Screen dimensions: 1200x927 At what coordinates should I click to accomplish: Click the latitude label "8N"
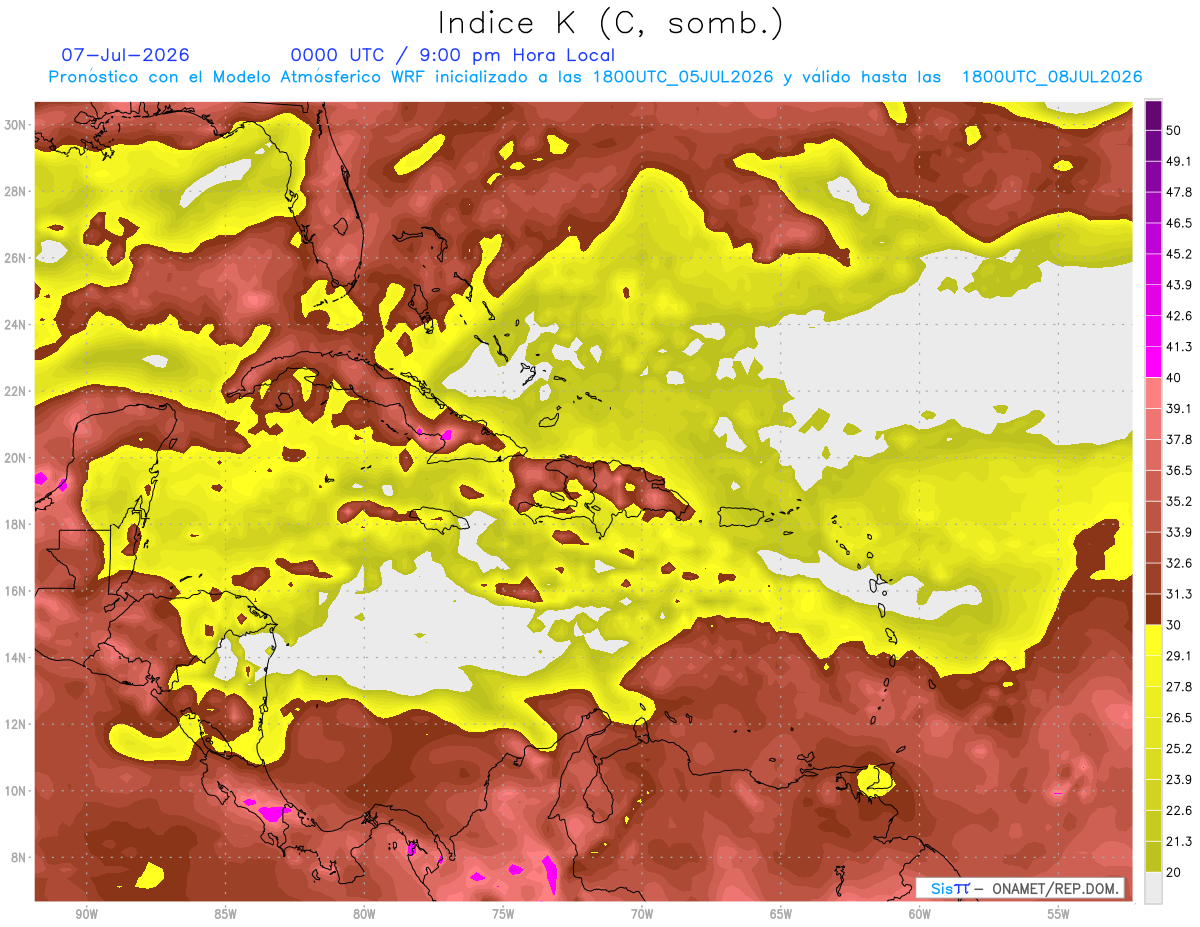tap(18, 857)
